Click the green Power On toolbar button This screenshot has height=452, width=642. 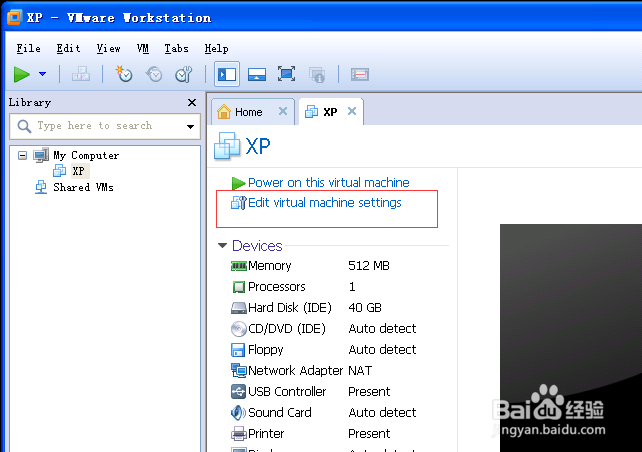coord(22,75)
